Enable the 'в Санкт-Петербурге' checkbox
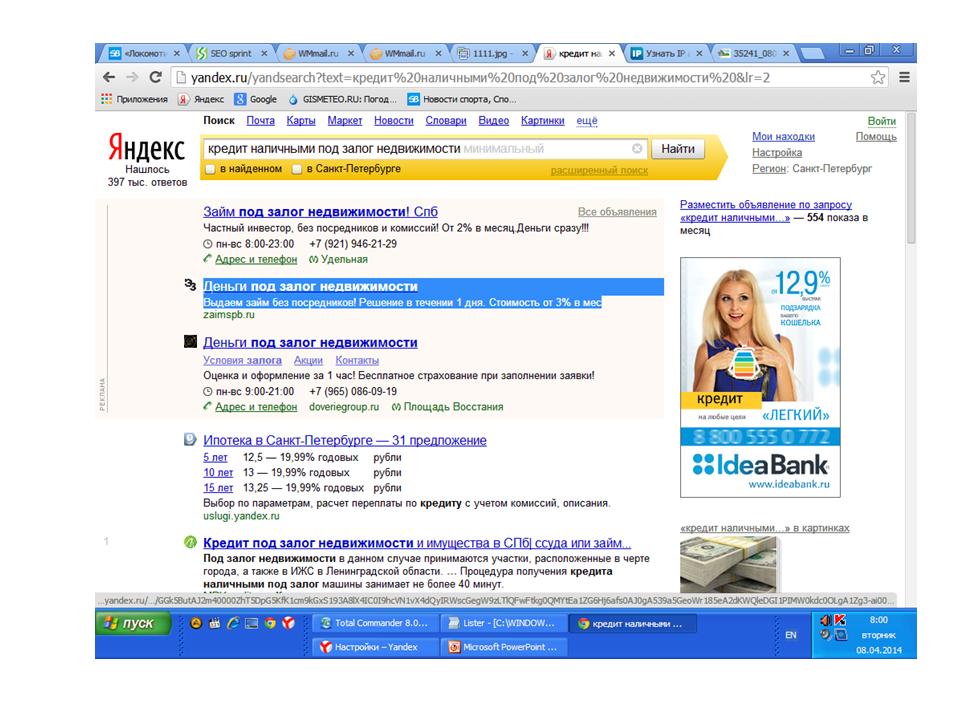 [x=297, y=169]
